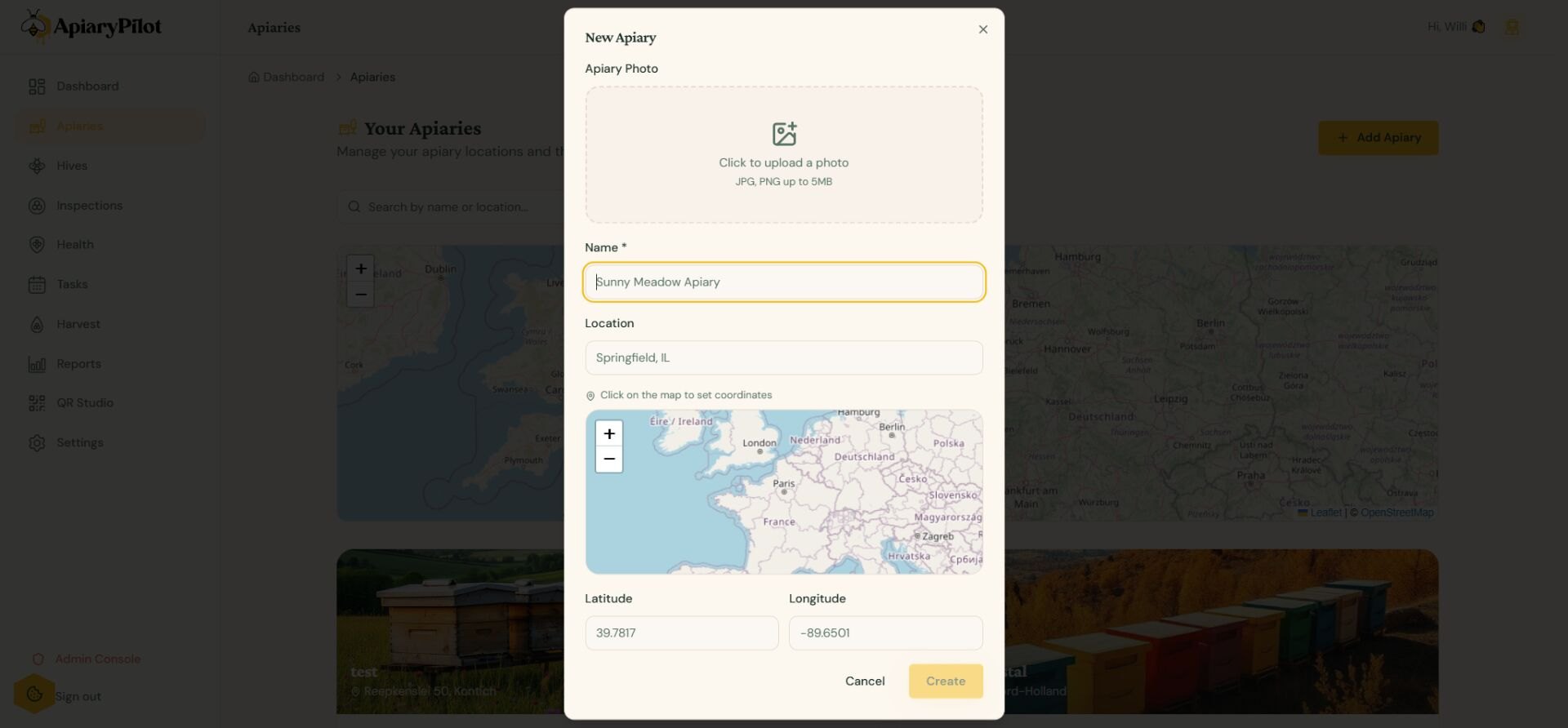Click the Apiaries header tab

[x=274, y=28]
